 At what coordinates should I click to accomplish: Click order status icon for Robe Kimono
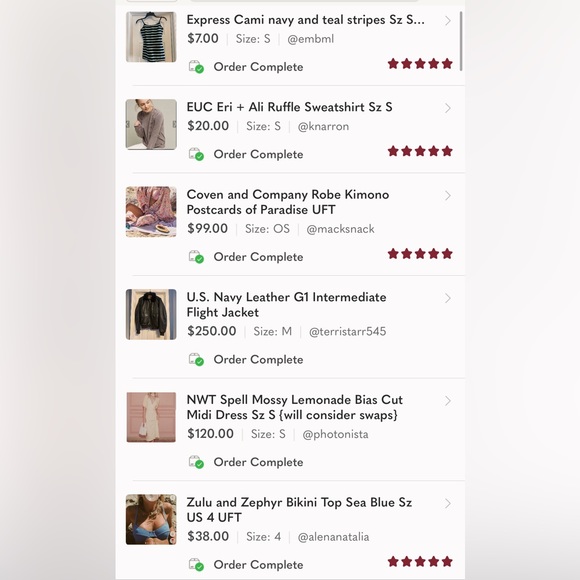196,257
